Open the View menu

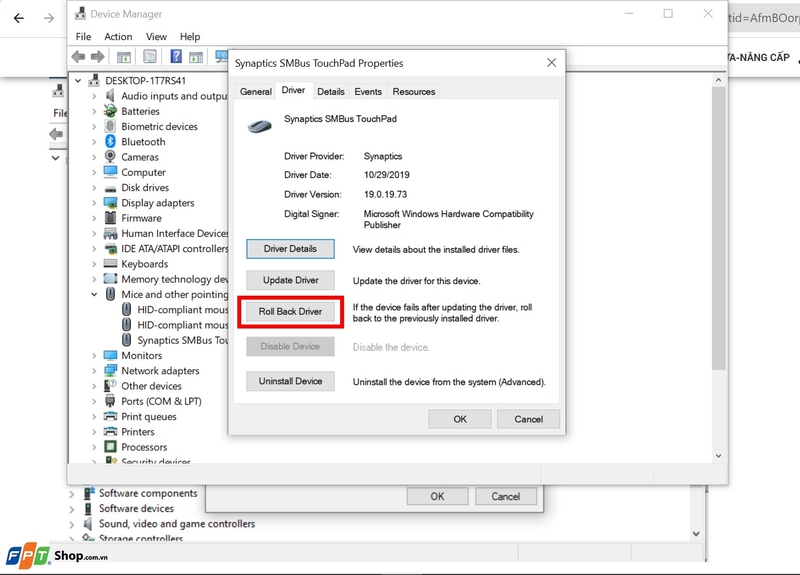[156, 37]
